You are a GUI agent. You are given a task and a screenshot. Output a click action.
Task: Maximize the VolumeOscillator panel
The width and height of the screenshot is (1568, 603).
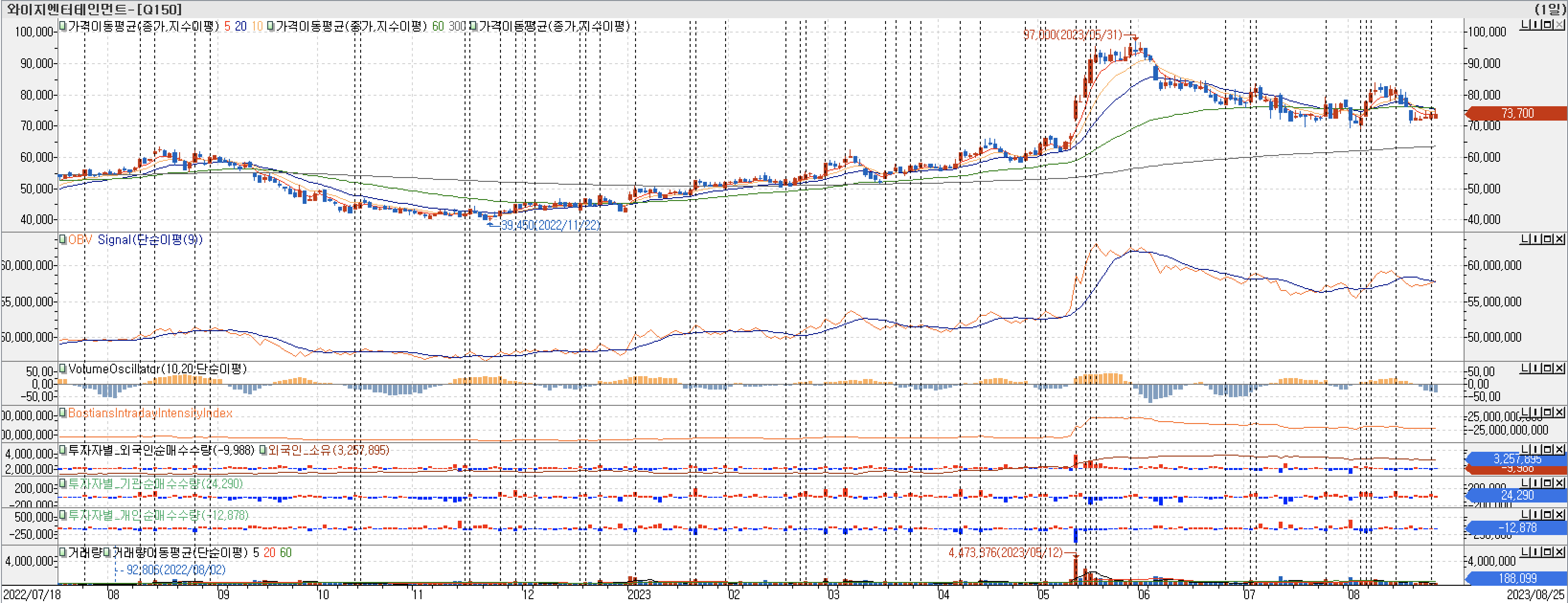click(1547, 368)
